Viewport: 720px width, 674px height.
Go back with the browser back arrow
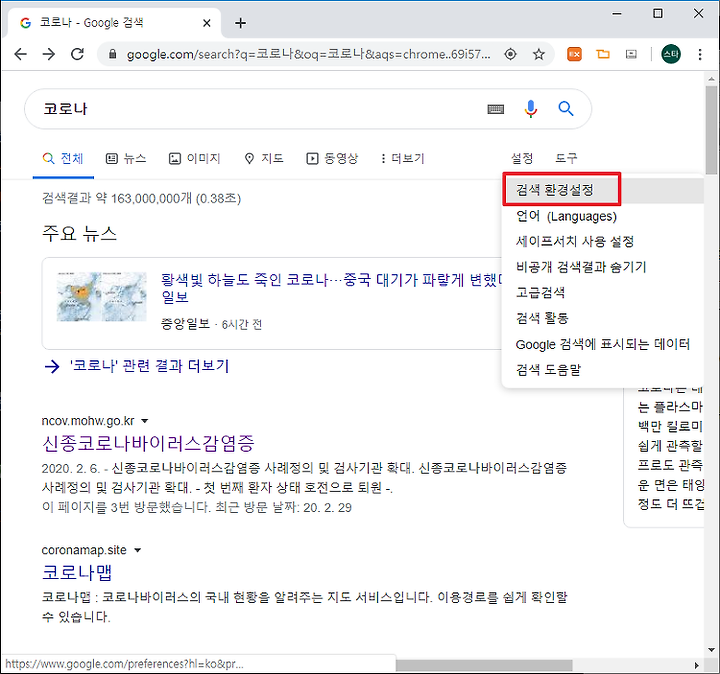(x=20, y=54)
